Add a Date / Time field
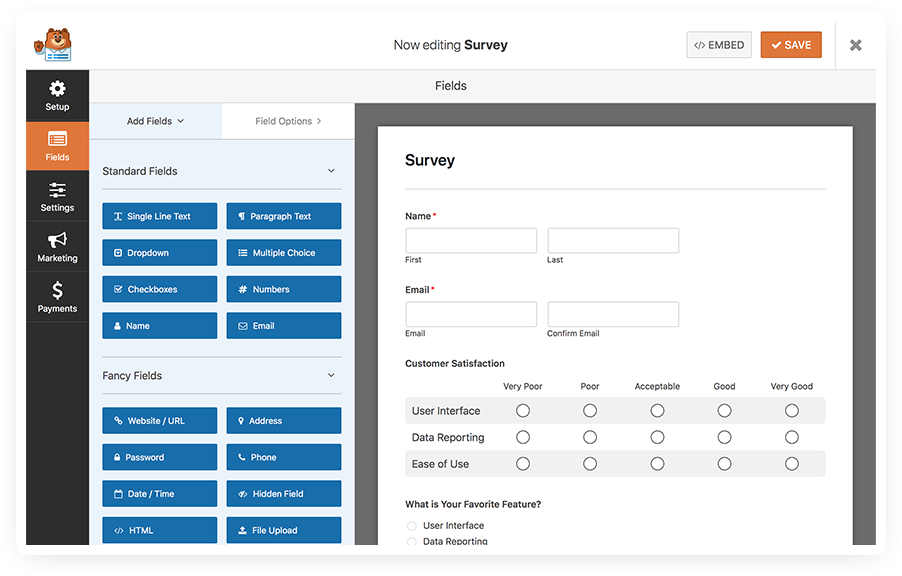902x576 pixels. (x=159, y=493)
